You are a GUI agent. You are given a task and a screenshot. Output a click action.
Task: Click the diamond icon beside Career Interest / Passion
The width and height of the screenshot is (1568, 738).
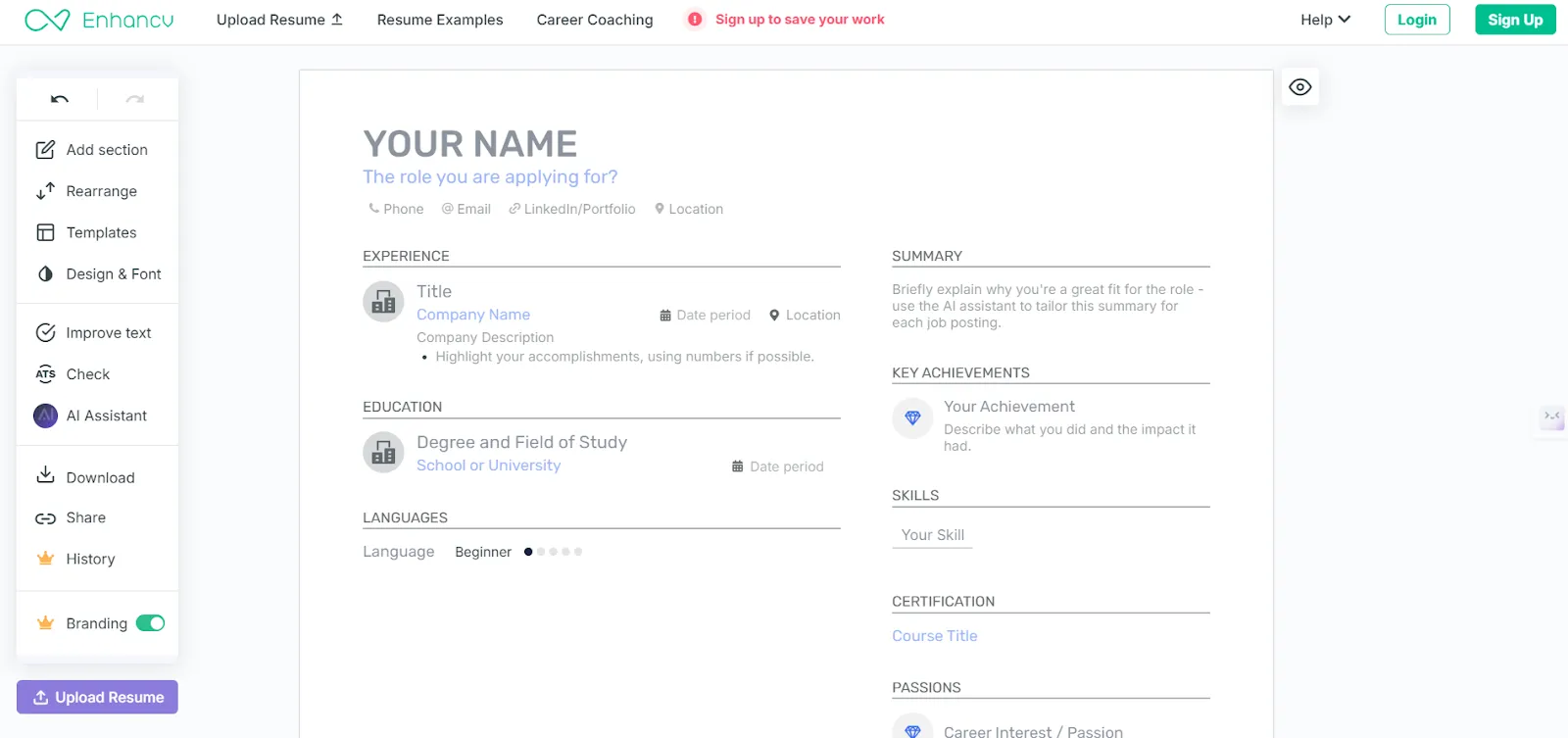click(x=912, y=730)
